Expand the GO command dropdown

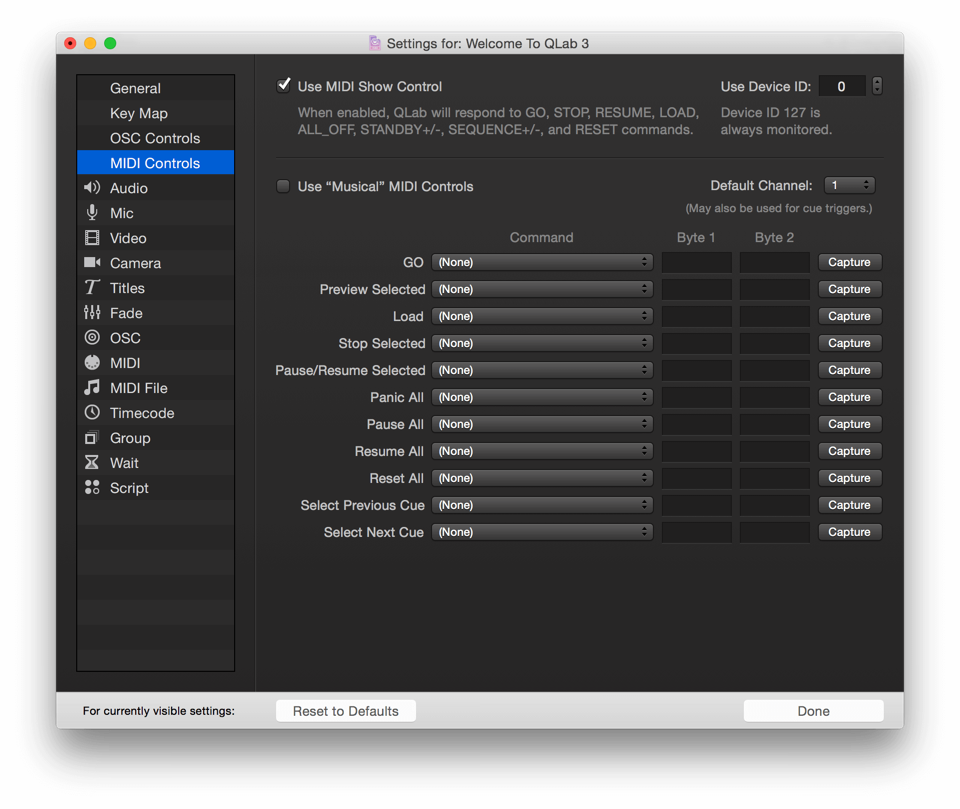(542, 262)
